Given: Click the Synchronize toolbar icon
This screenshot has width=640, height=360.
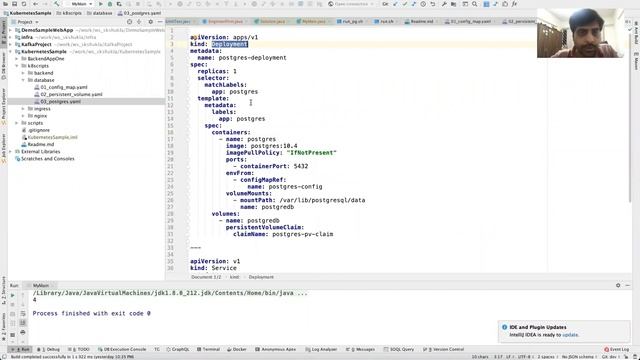Looking at the screenshot, I should coord(24,4).
